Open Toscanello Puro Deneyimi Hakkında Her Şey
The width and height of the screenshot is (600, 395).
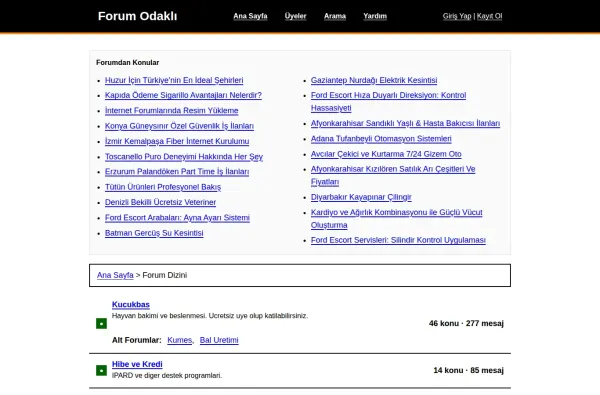(184, 156)
